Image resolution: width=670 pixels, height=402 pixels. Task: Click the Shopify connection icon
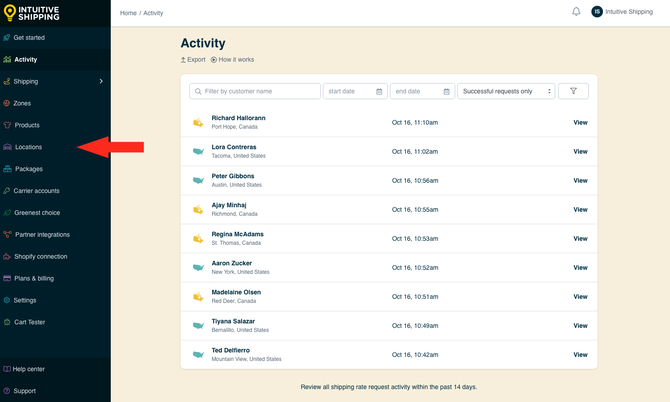[x=7, y=256]
